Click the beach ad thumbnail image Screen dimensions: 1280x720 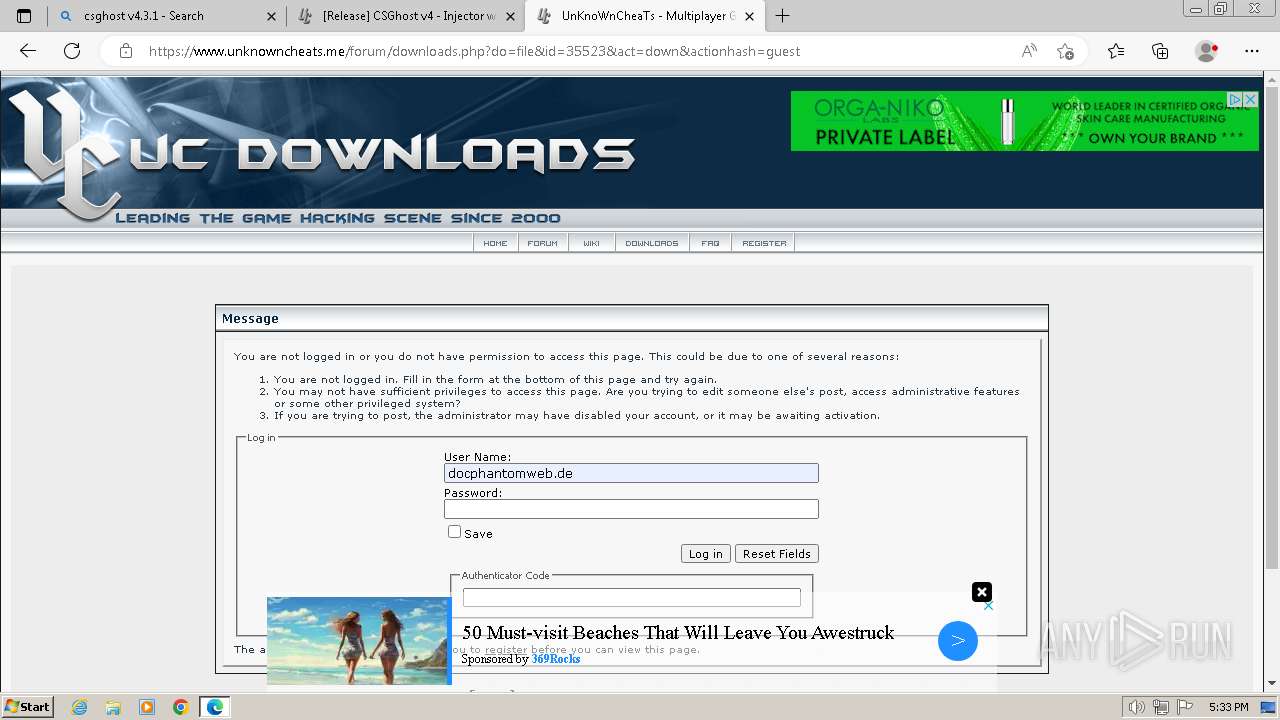click(x=359, y=641)
